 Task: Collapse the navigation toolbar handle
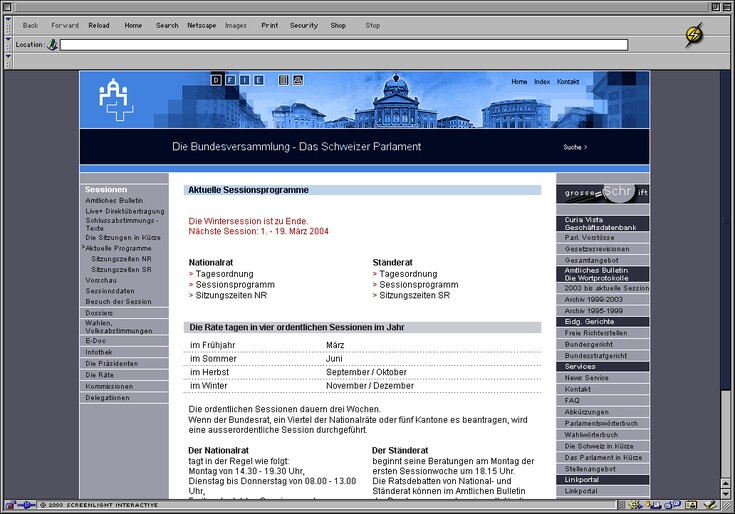tap(8, 25)
